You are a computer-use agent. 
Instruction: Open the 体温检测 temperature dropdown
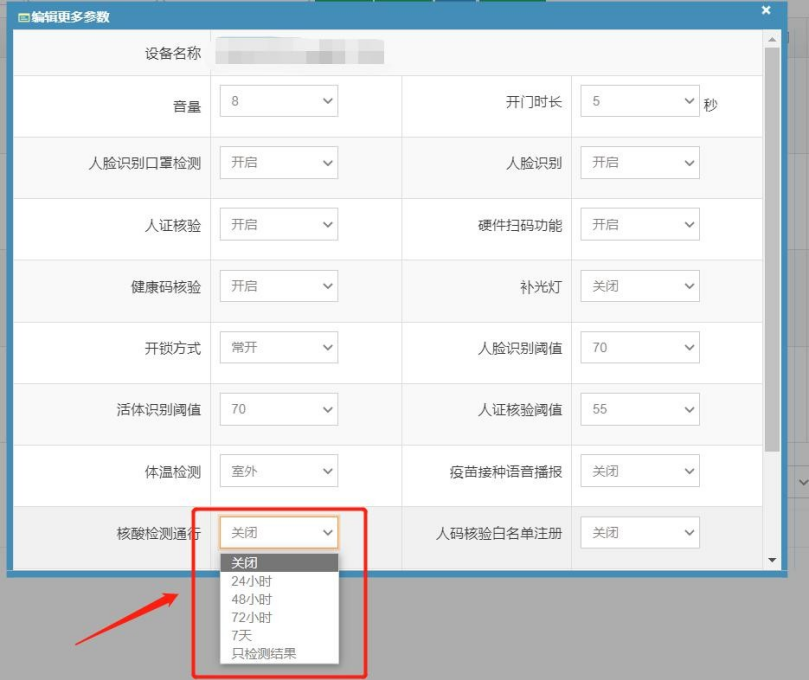pyautogui.click(x=278, y=470)
